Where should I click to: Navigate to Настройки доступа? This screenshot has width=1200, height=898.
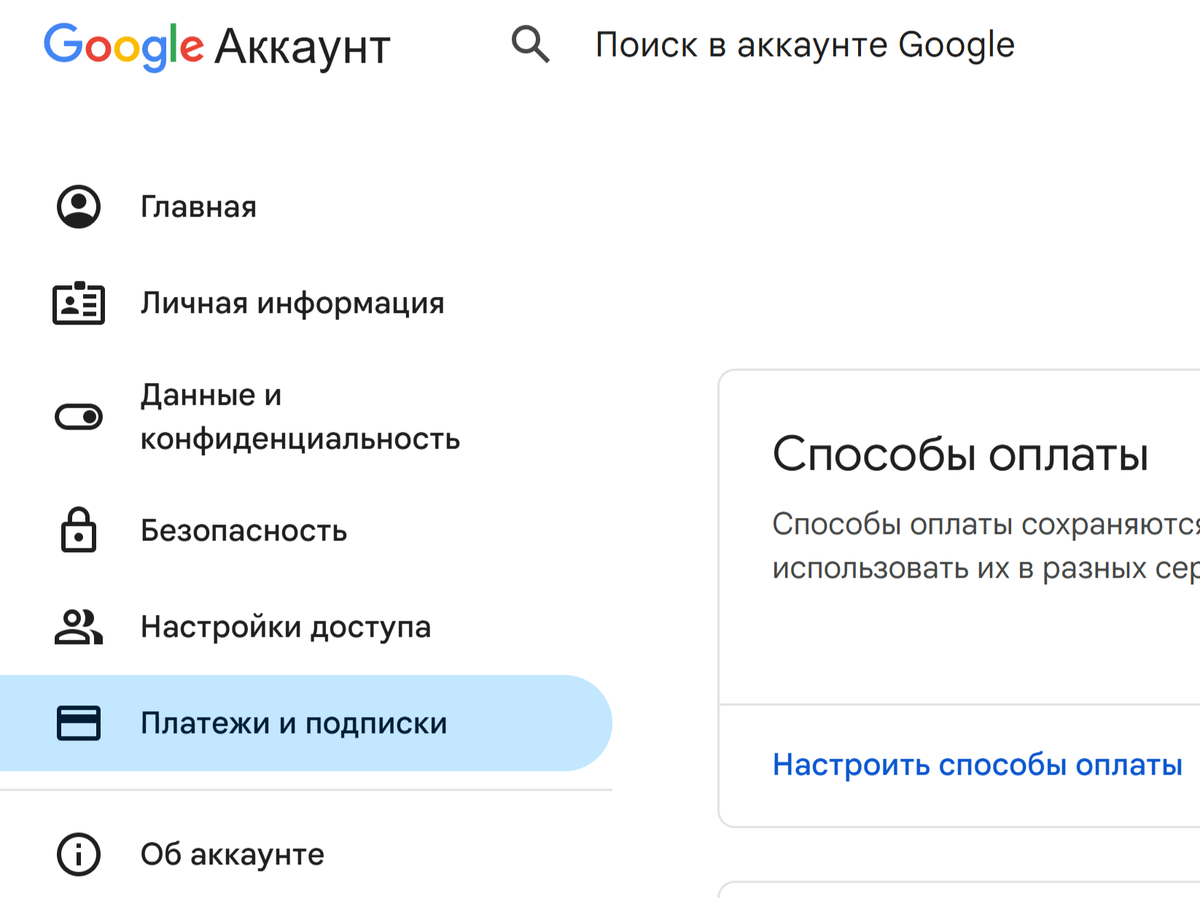tap(285, 627)
